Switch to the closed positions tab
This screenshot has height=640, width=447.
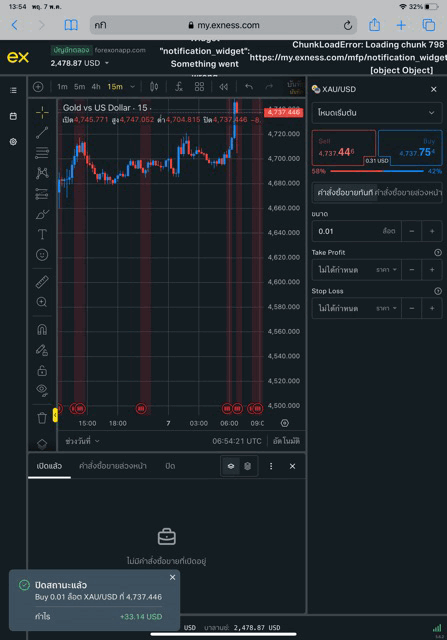click(170, 466)
